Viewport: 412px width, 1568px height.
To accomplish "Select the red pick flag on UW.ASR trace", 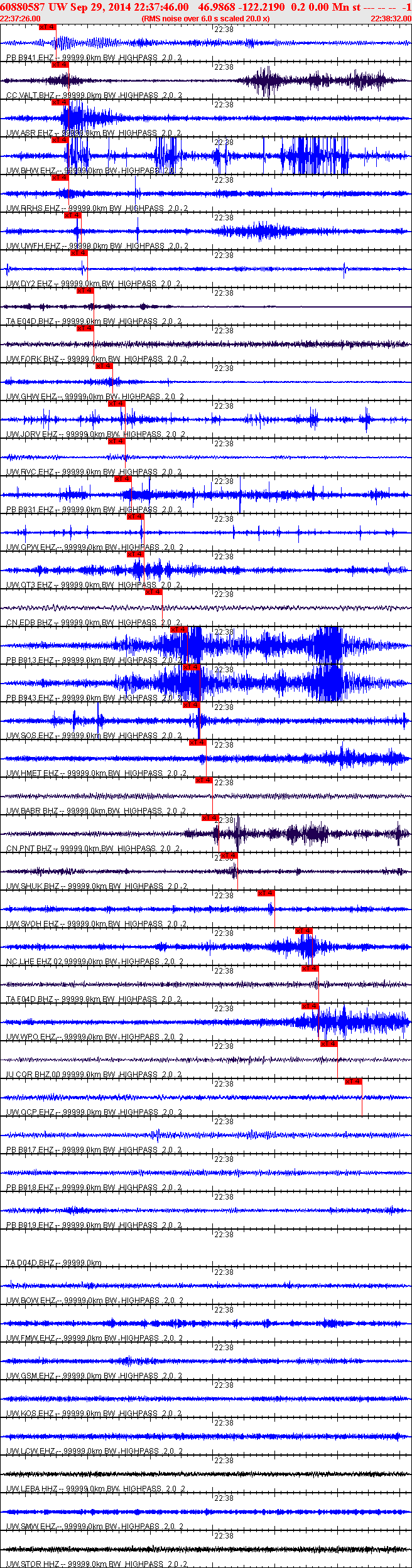I will [60, 102].
